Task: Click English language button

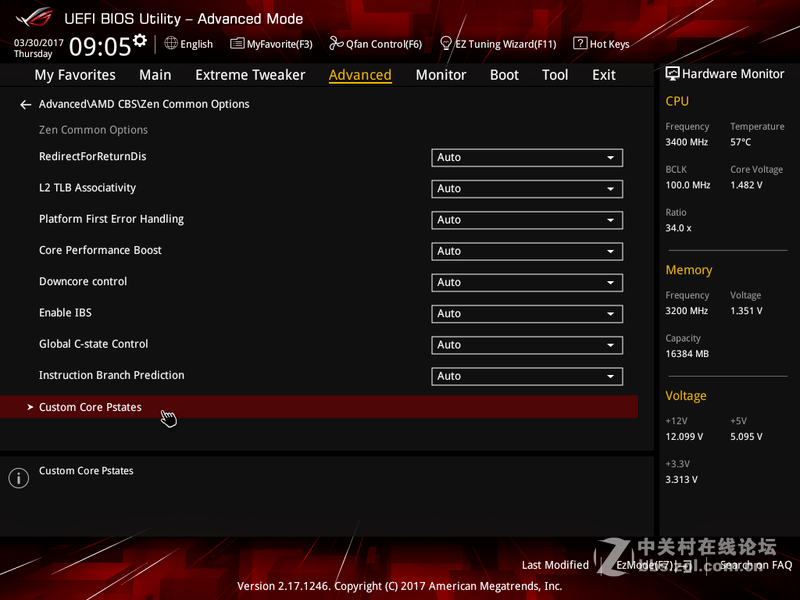Action: tap(189, 44)
